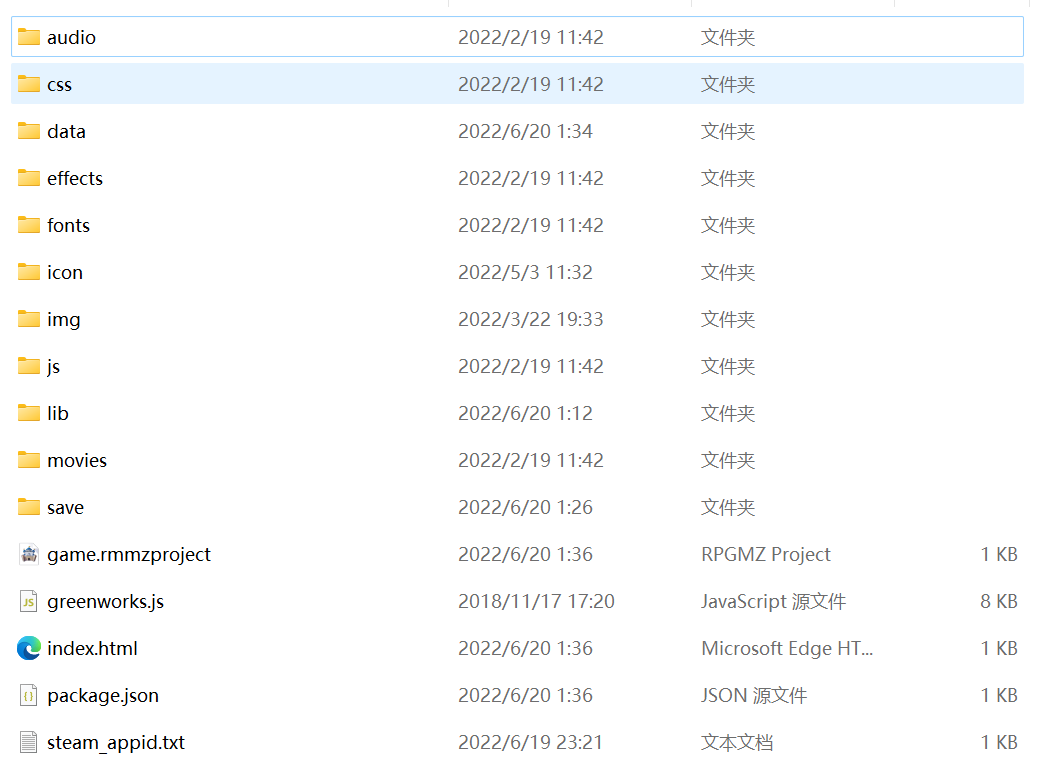The width and height of the screenshot is (1046, 773).
Task: Click the lib folder icon
Action: point(29,413)
